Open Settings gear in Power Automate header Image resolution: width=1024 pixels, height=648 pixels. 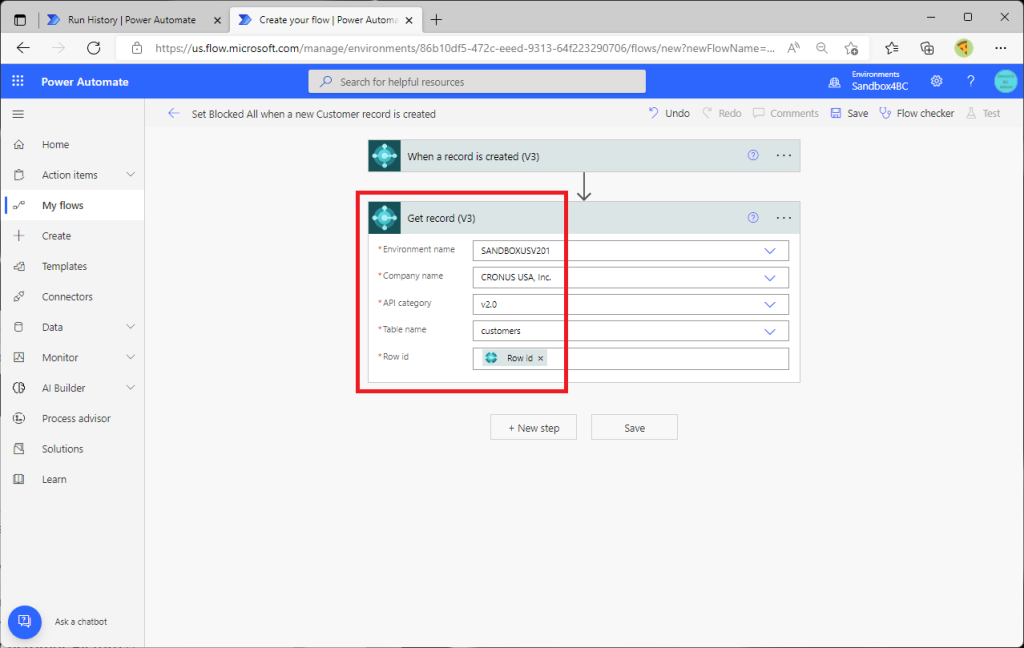pos(936,81)
